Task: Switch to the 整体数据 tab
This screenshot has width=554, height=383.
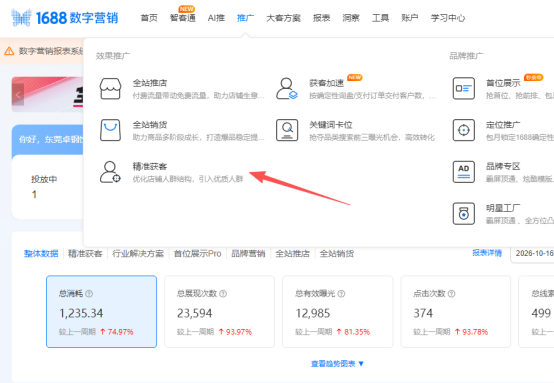Action: [x=41, y=254]
